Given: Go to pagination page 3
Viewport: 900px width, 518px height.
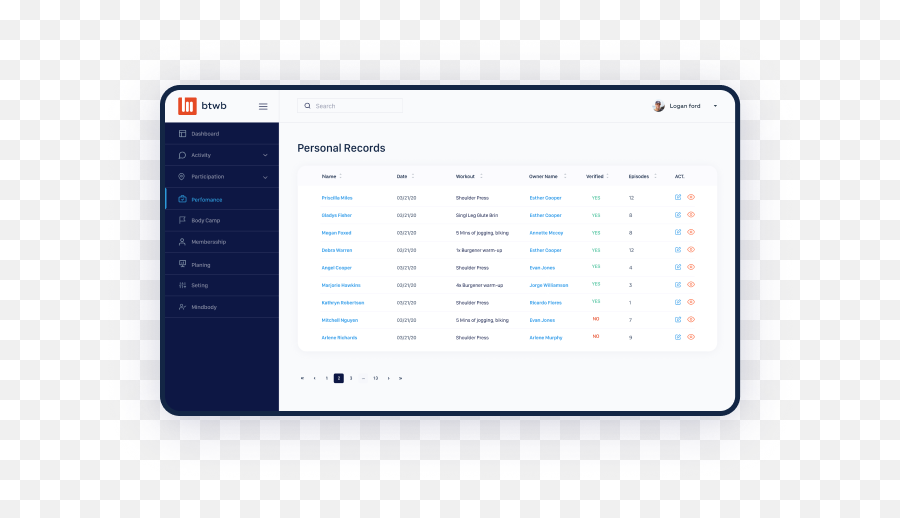Looking at the screenshot, I should [x=351, y=378].
